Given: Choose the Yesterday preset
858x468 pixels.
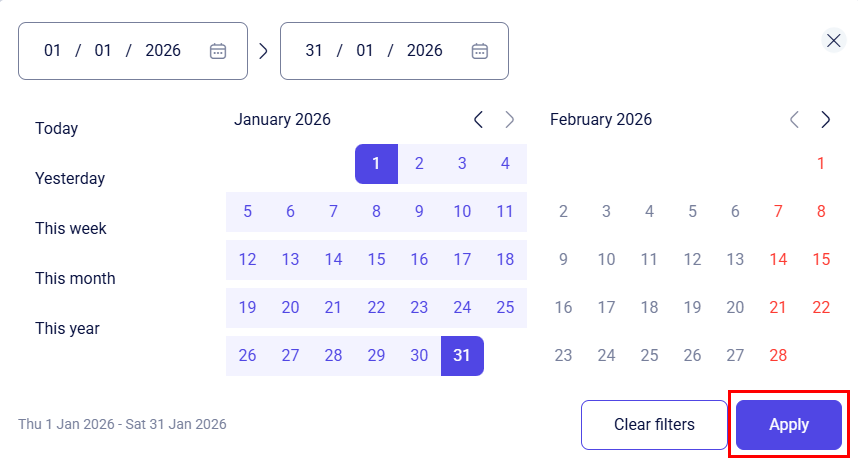Looking at the screenshot, I should [x=70, y=178].
